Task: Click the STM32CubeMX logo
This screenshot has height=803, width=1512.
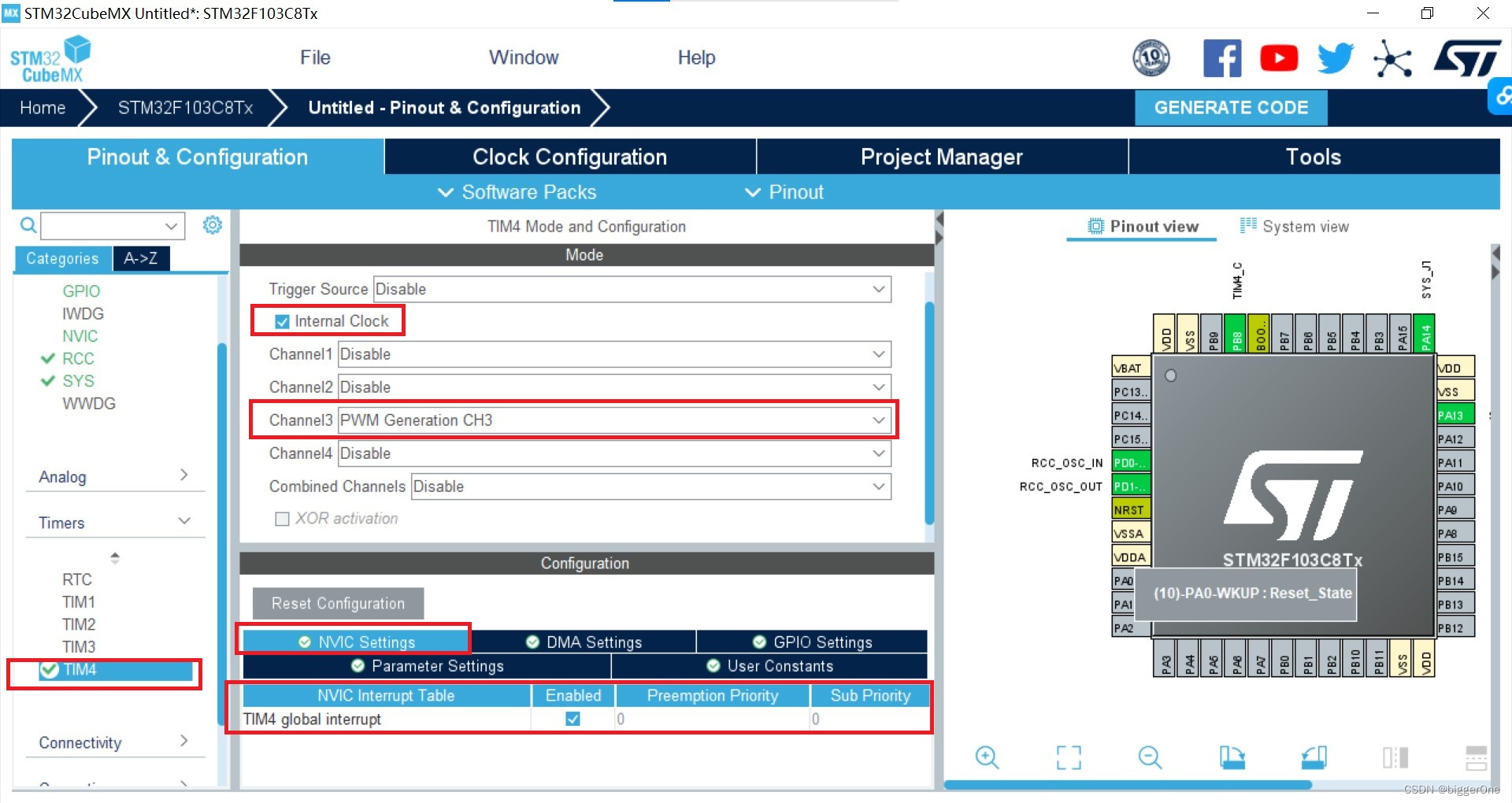Action: click(x=50, y=59)
